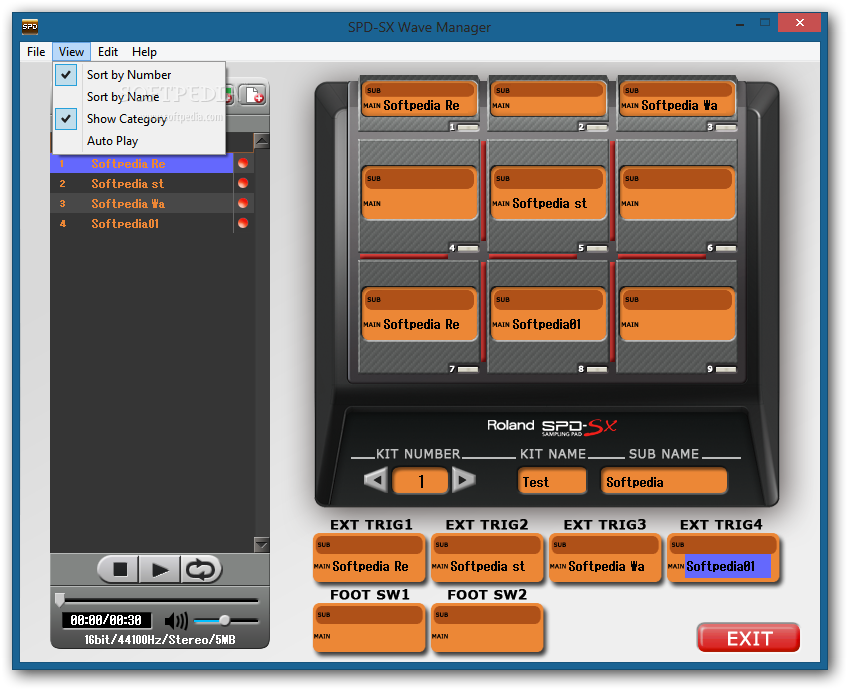Click the volume slider knob
This screenshot has height=690, width=848.
click(x=224, y=620)
